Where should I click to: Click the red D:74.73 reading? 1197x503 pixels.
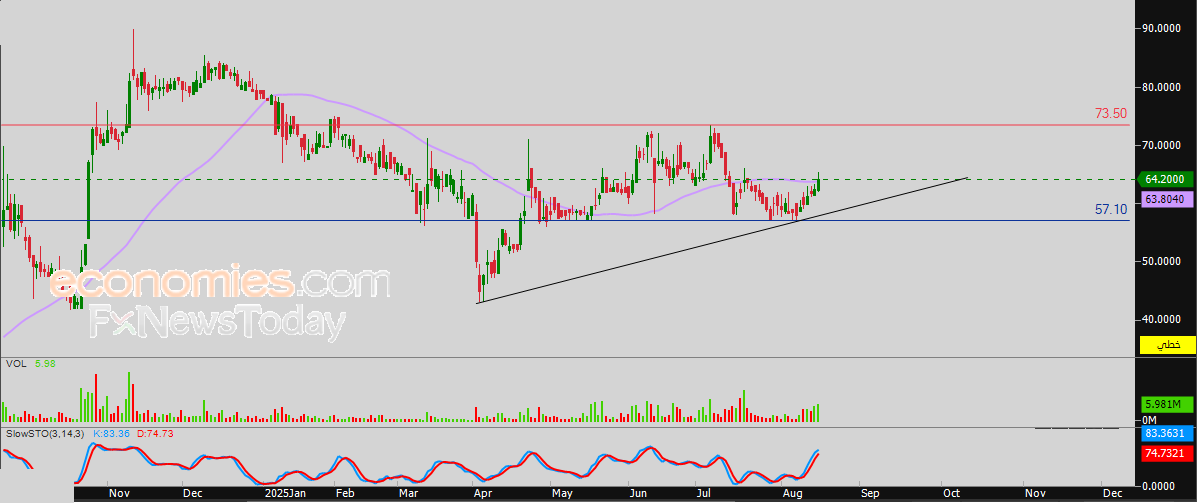click(x=155, y=434)
